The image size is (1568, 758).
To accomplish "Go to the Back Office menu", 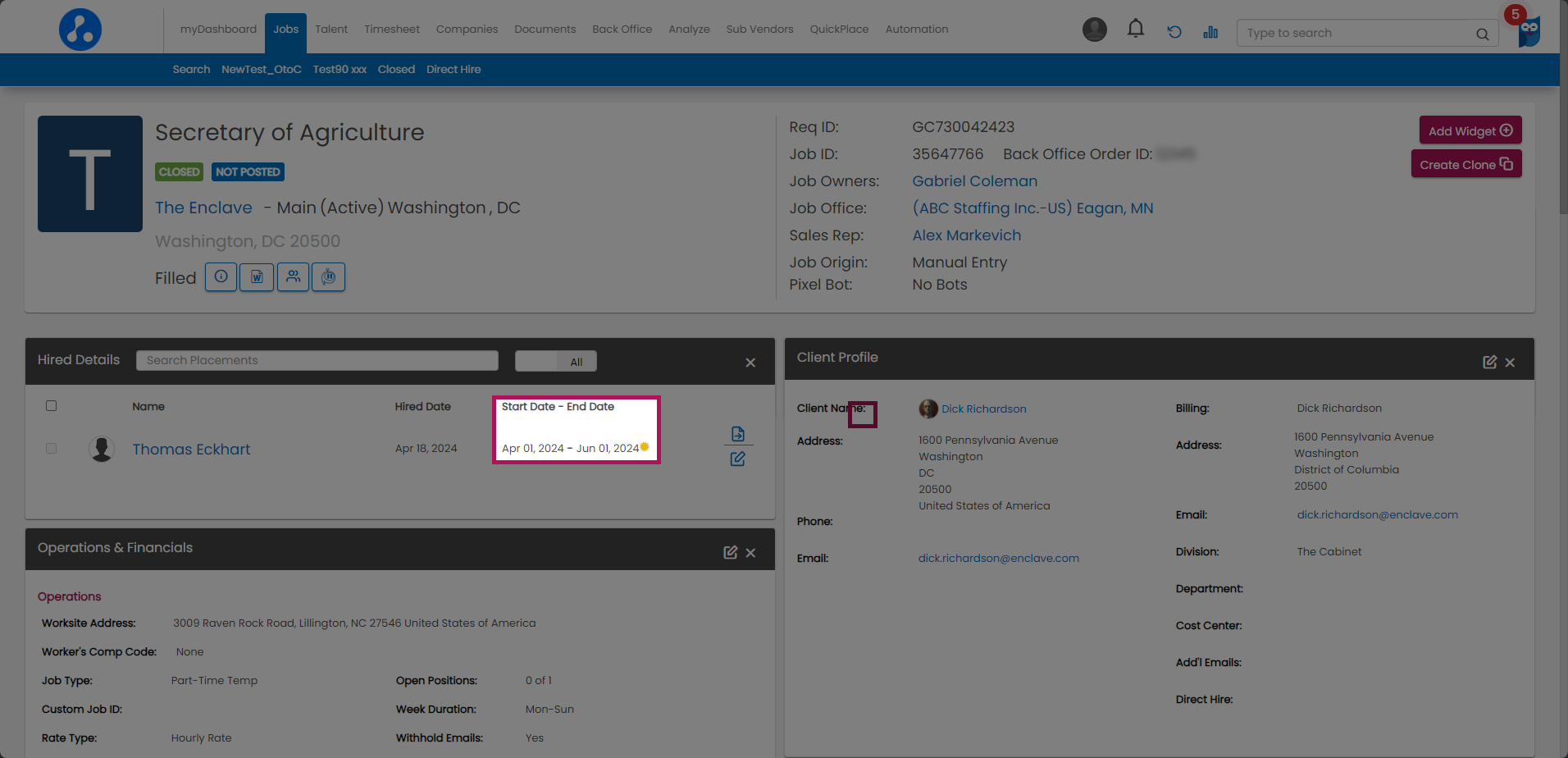I will (x=622, y=30).
